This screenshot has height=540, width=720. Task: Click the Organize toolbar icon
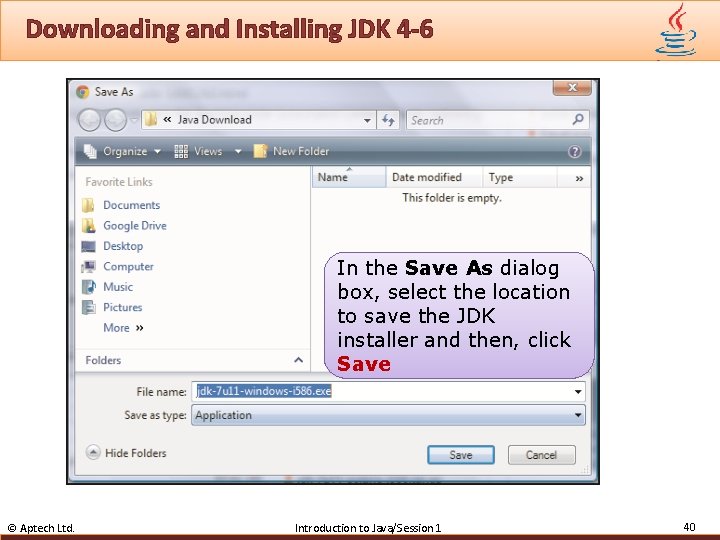point(90,151)
